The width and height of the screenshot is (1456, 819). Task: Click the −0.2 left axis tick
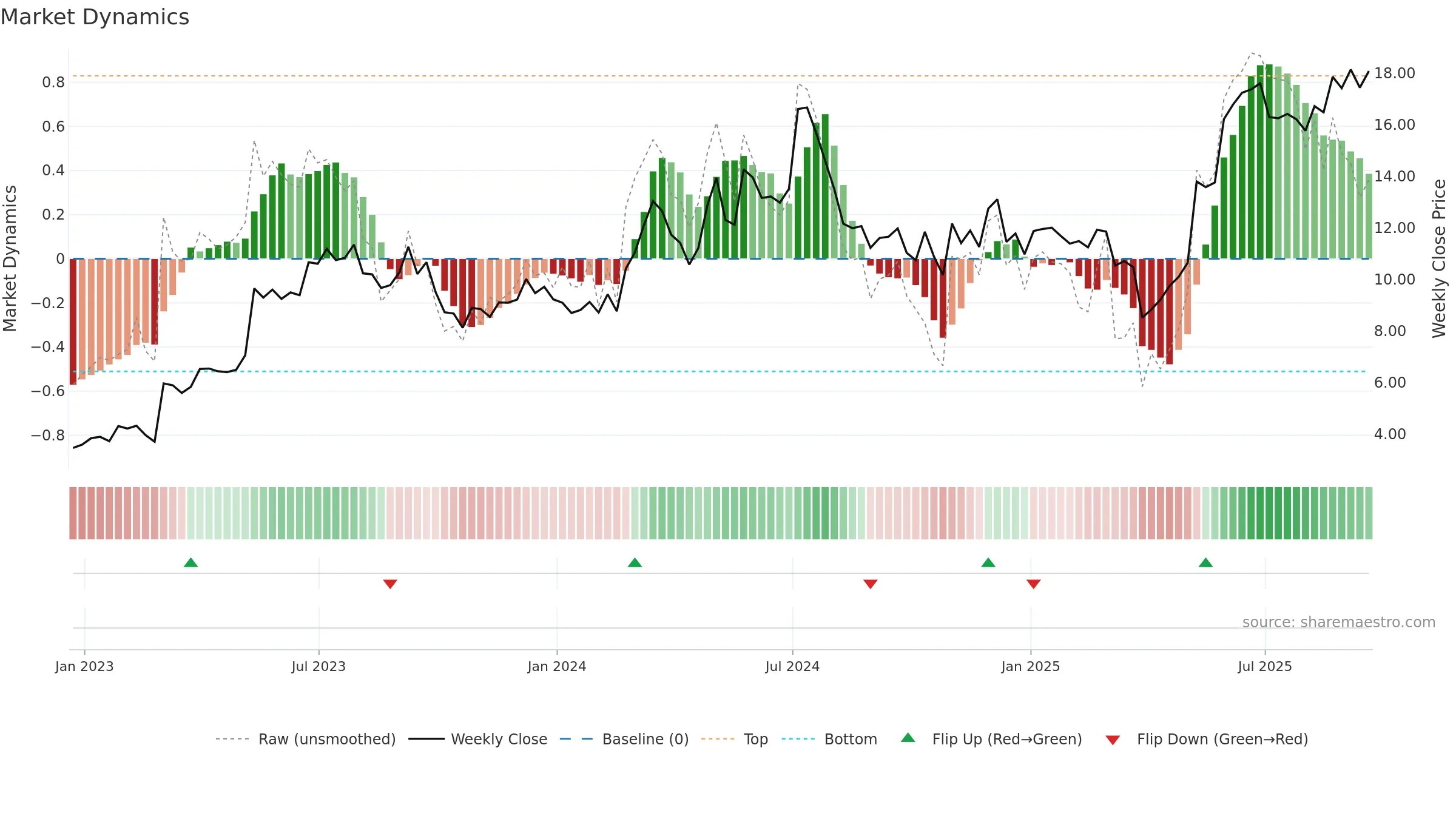[x=48, y=303]
